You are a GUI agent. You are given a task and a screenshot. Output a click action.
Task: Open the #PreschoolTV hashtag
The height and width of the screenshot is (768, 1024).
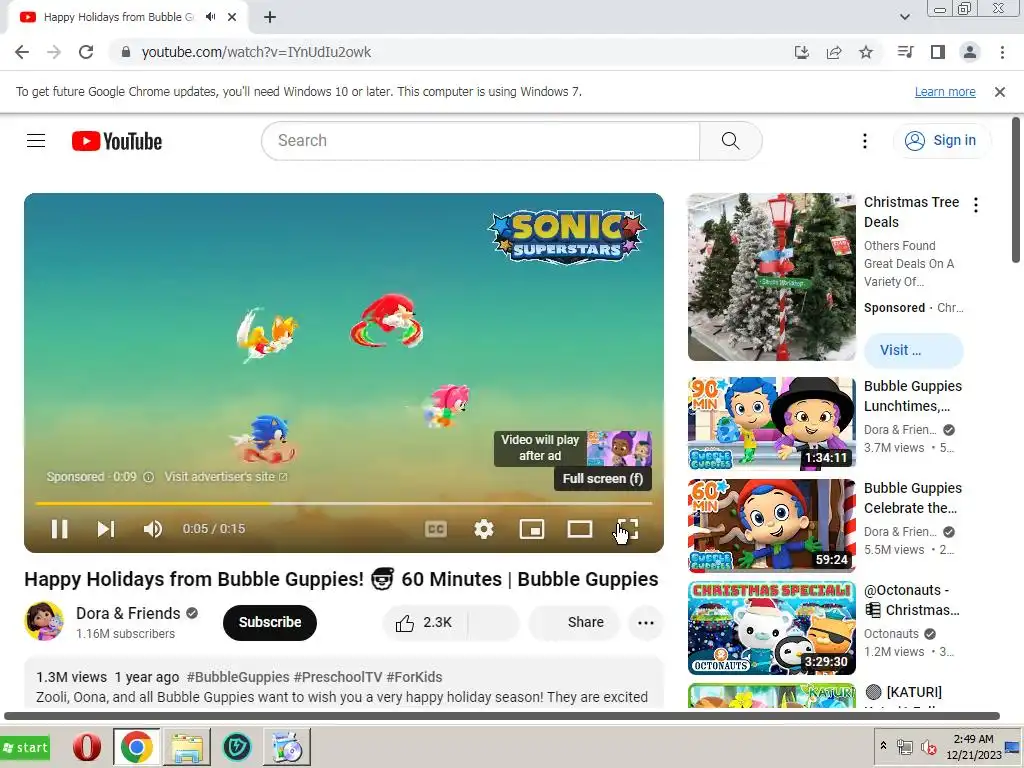point(338,677)
